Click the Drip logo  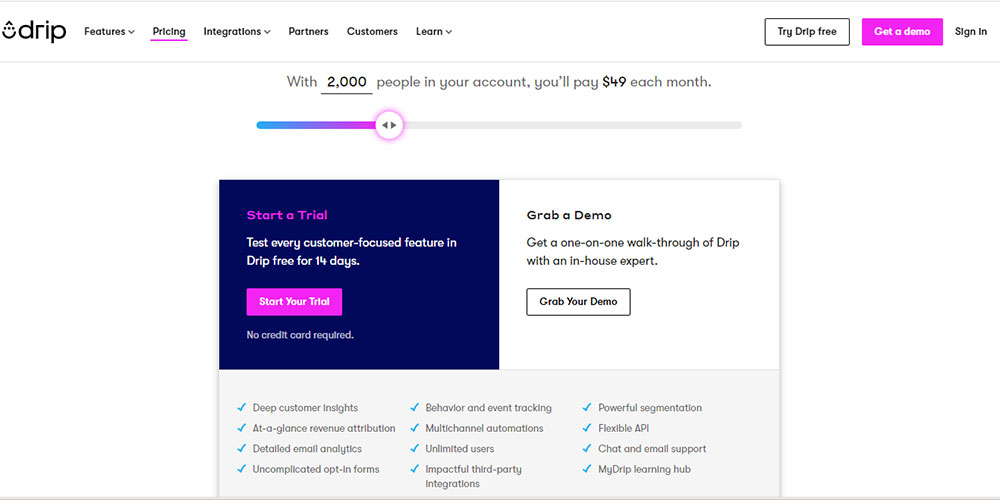(x=34, y=31)
